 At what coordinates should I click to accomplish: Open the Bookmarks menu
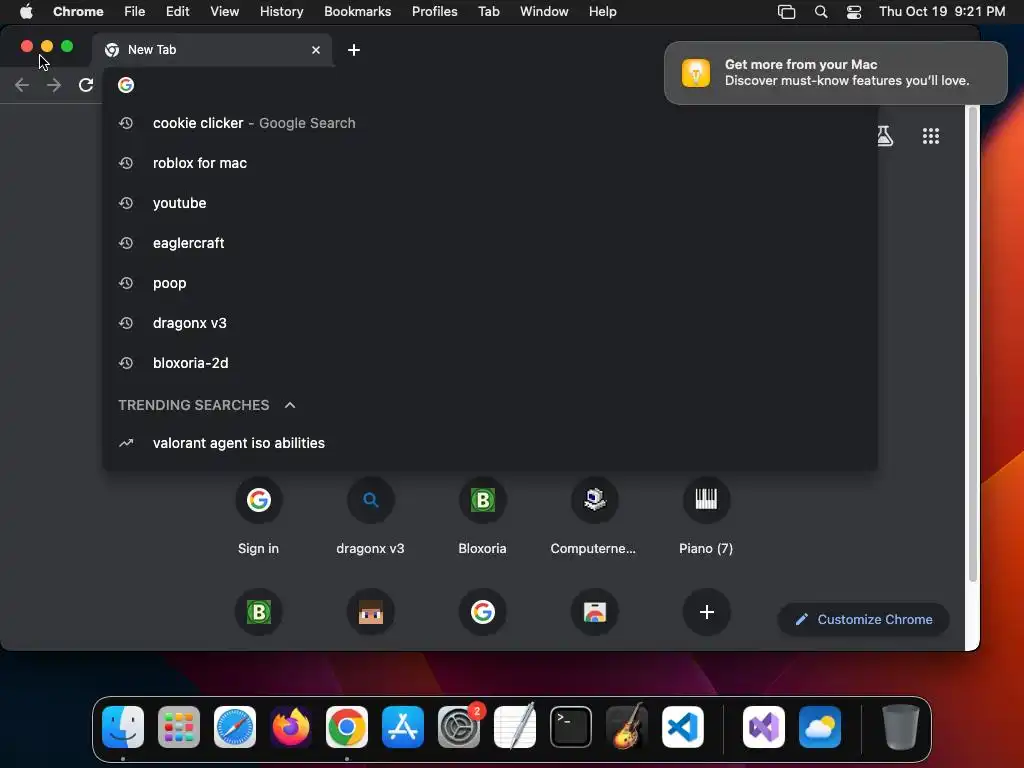click(x=357, y=11)
